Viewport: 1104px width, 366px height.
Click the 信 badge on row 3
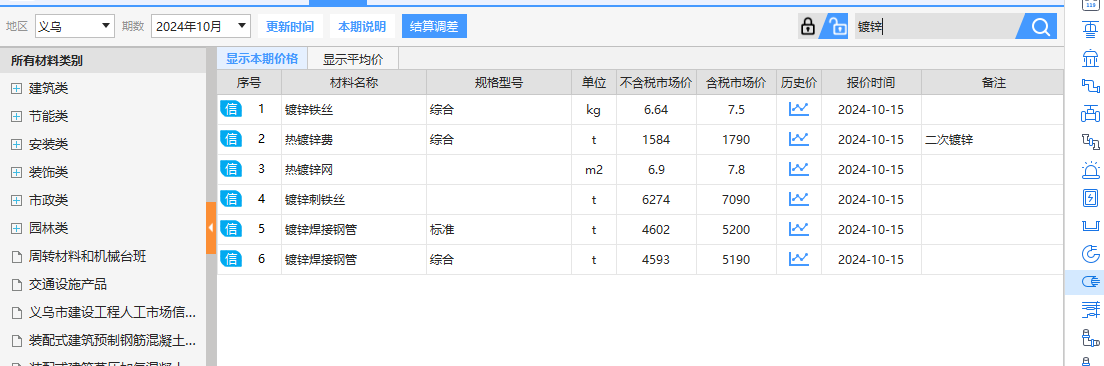pos(231,169)
